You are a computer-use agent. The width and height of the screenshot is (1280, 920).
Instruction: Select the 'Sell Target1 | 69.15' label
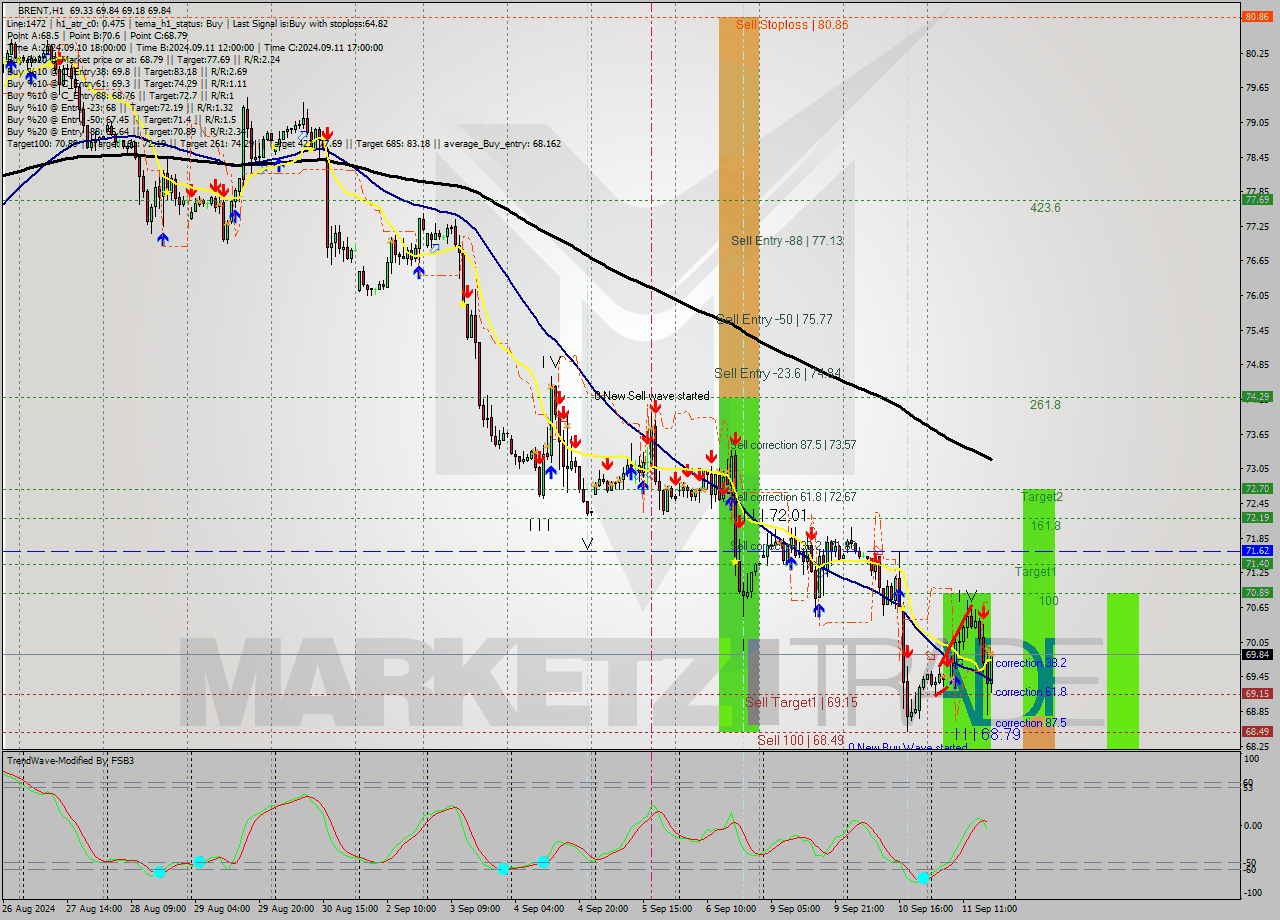801,702
